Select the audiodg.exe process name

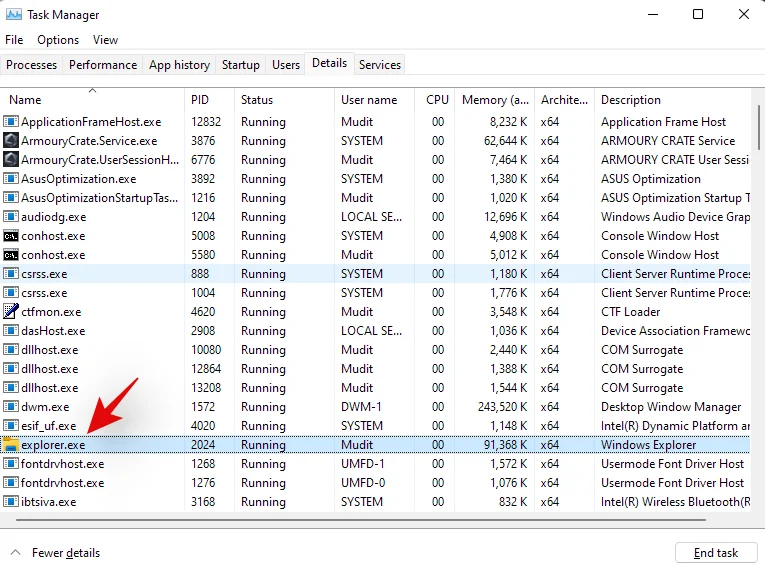(x=54, y=217)
